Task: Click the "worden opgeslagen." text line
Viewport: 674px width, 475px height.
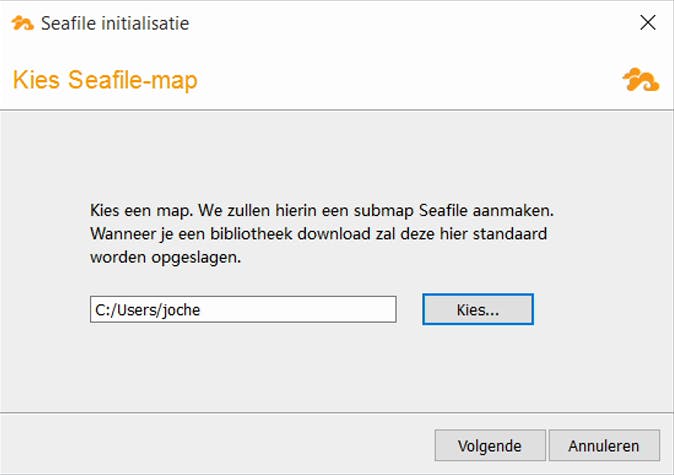Action: click(x=166, y=256)
